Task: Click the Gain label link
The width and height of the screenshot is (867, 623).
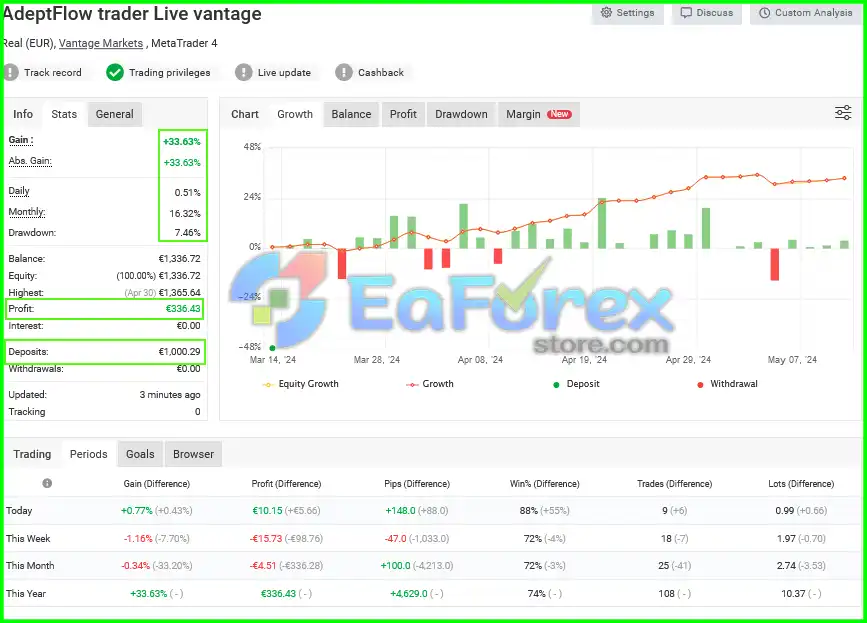Action: pyautogui.click(x=21, y=140)
